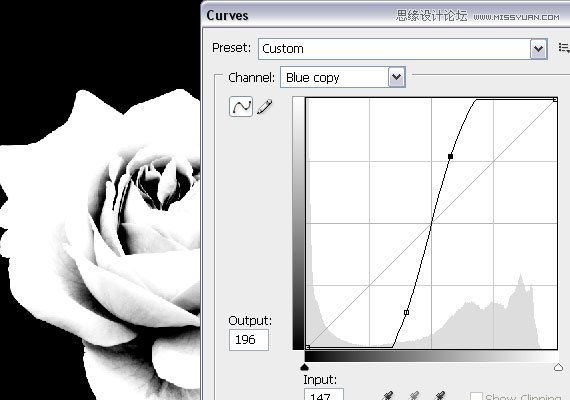570x400 pixels.
Task: Click the black point slider triangle
Action: tap(305, 367)
